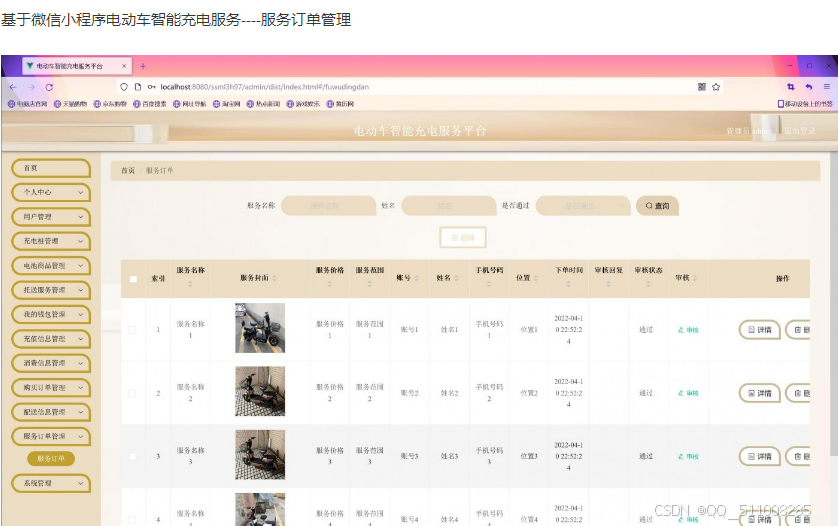Expand 充值信息管理 sidebar menu
The width and height of the screenshot is (838, 526).
pos(50,339)
